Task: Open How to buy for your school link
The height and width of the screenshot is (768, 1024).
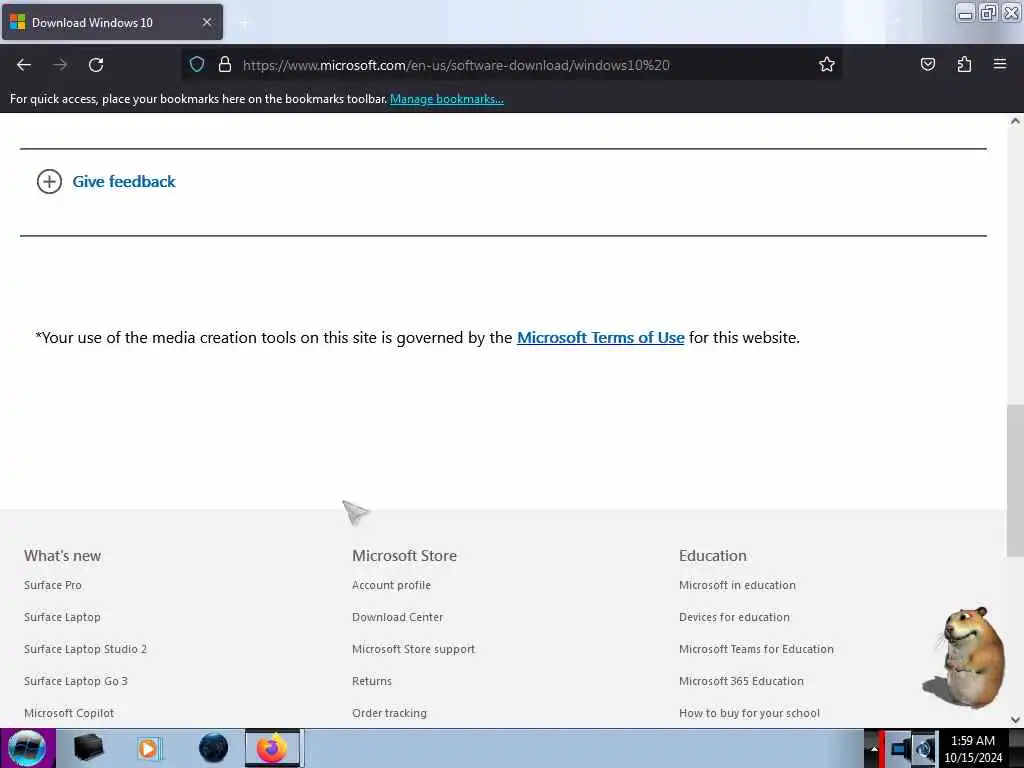Action: (749, 713)
